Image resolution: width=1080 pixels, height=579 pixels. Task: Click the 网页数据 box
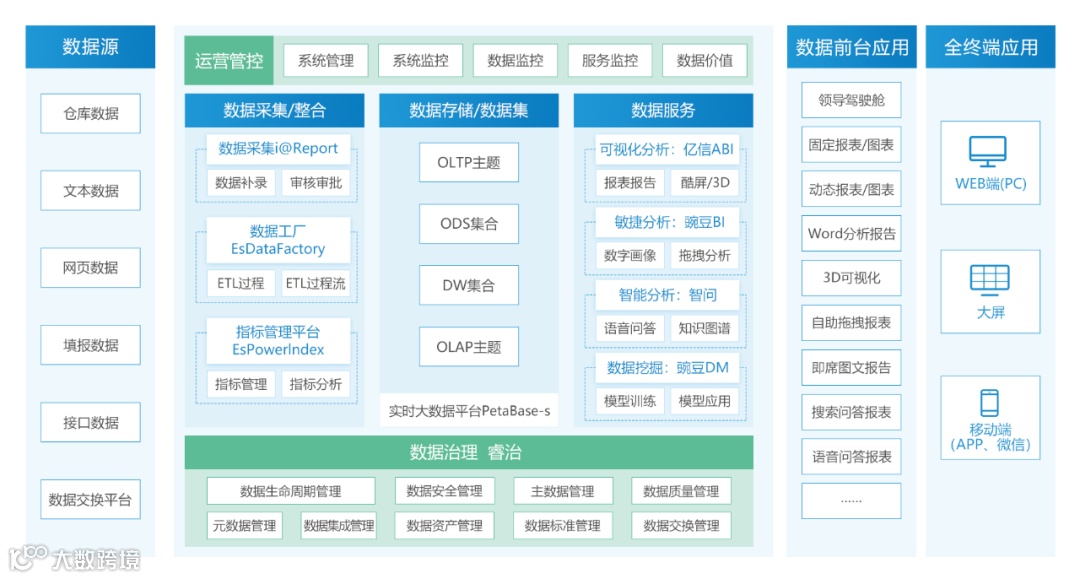[x=90, y=268]
